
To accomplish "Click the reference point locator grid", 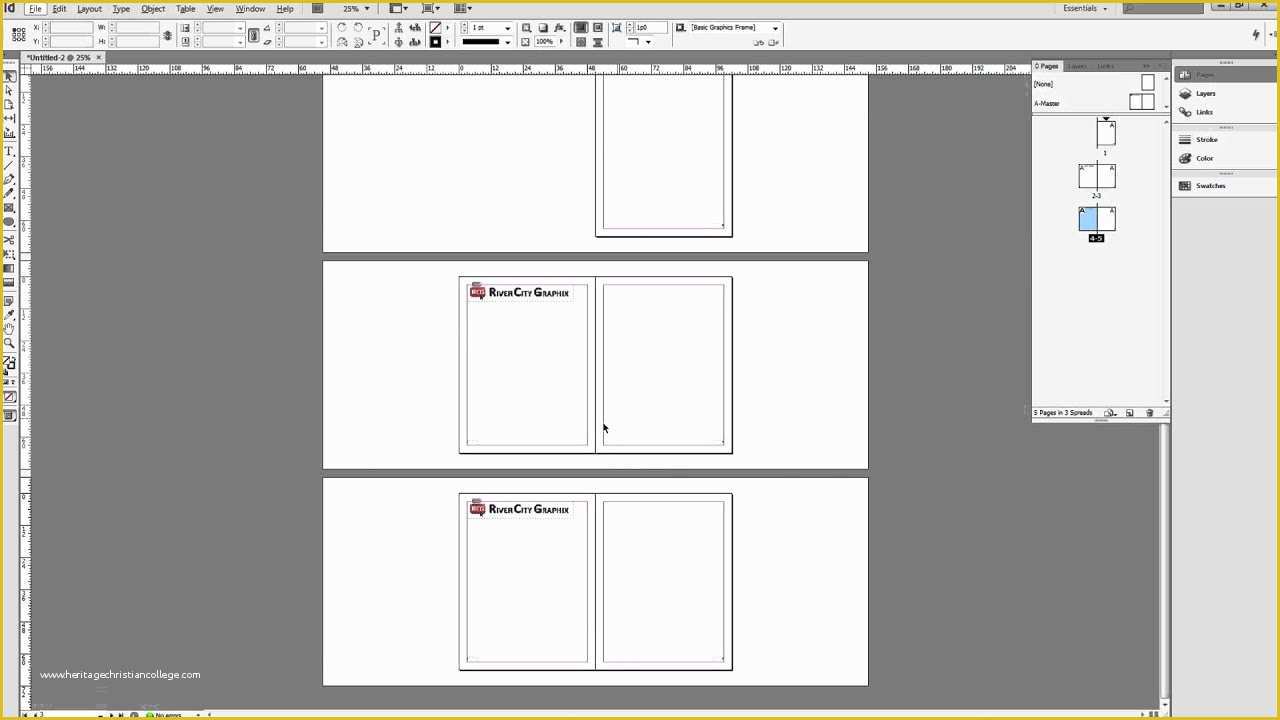I will point(19,34).
